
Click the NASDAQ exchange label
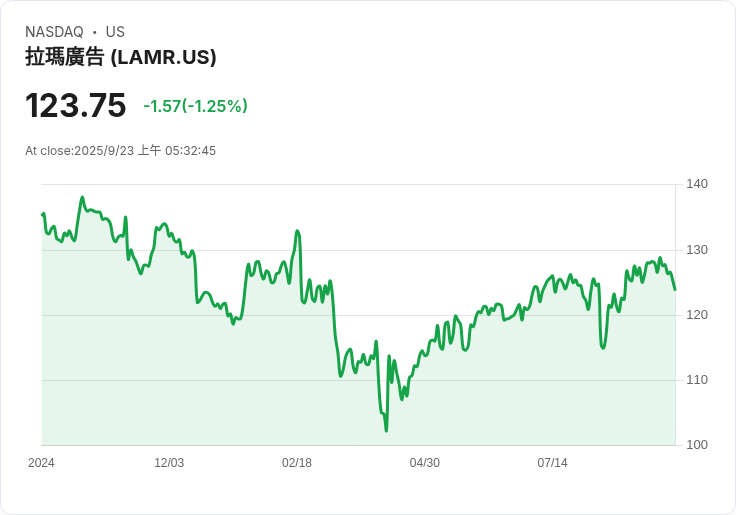coord(54,32)
